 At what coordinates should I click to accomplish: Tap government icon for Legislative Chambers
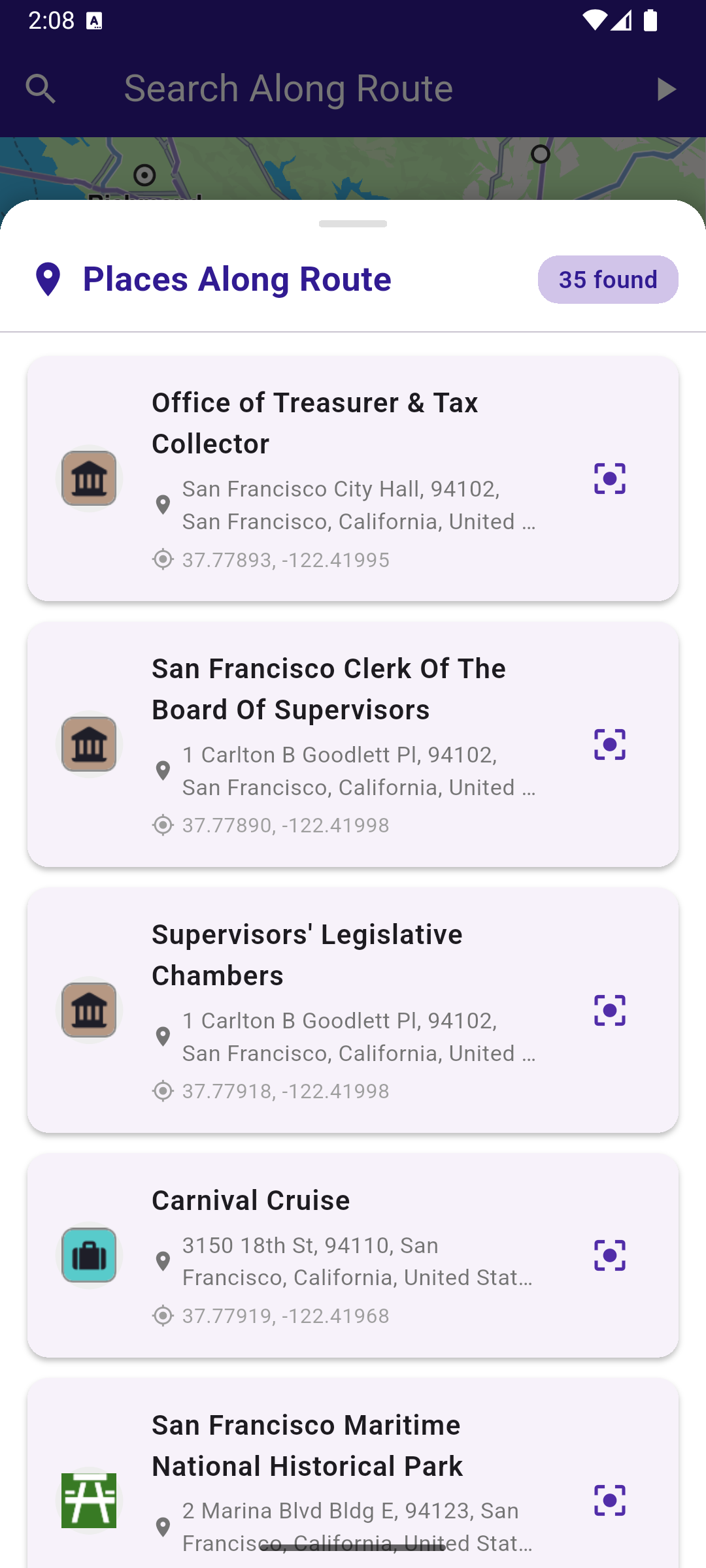tap(89, 1011)
